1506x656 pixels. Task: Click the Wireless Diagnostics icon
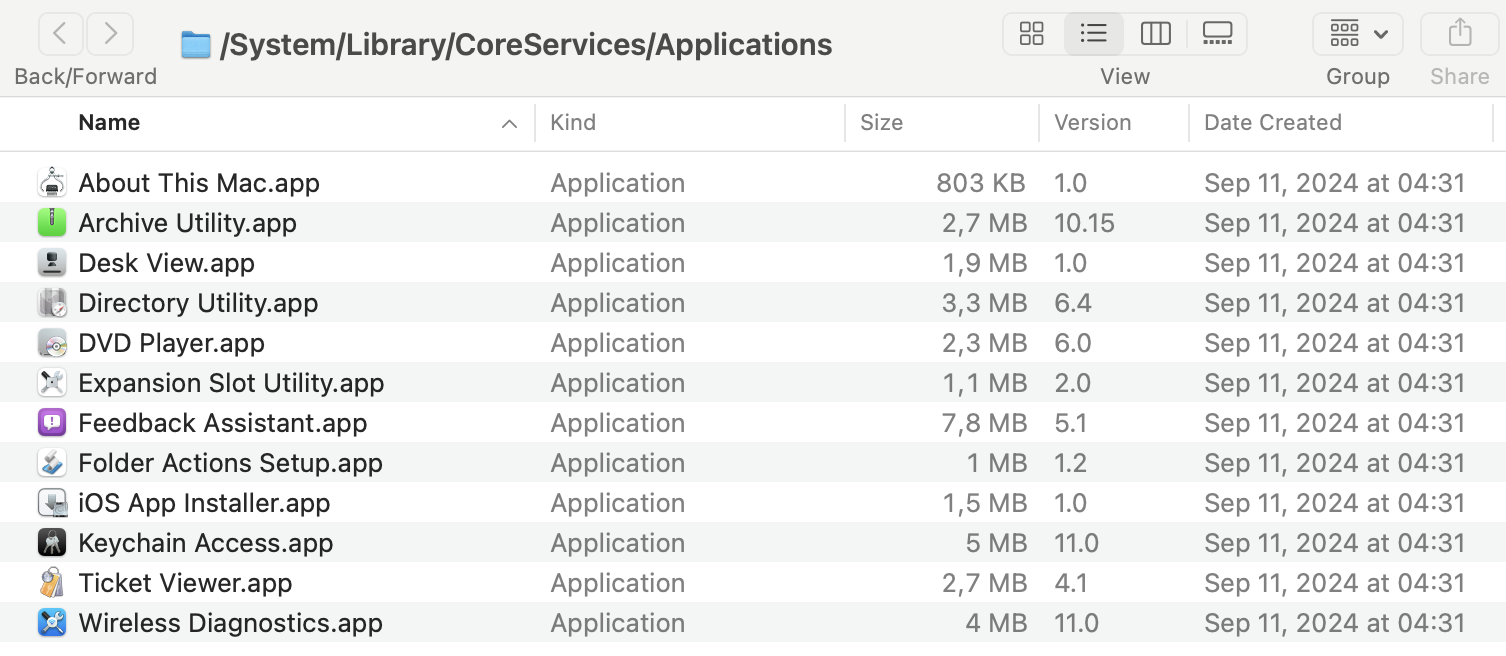click(x=52, y=623)
